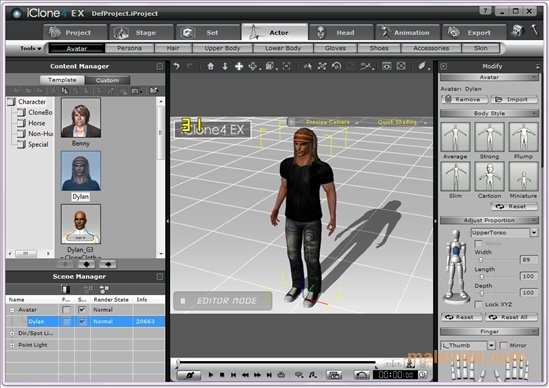This screenshot has width=549, height=388.
Task: Open the Export tab
Action: [474, 33]
